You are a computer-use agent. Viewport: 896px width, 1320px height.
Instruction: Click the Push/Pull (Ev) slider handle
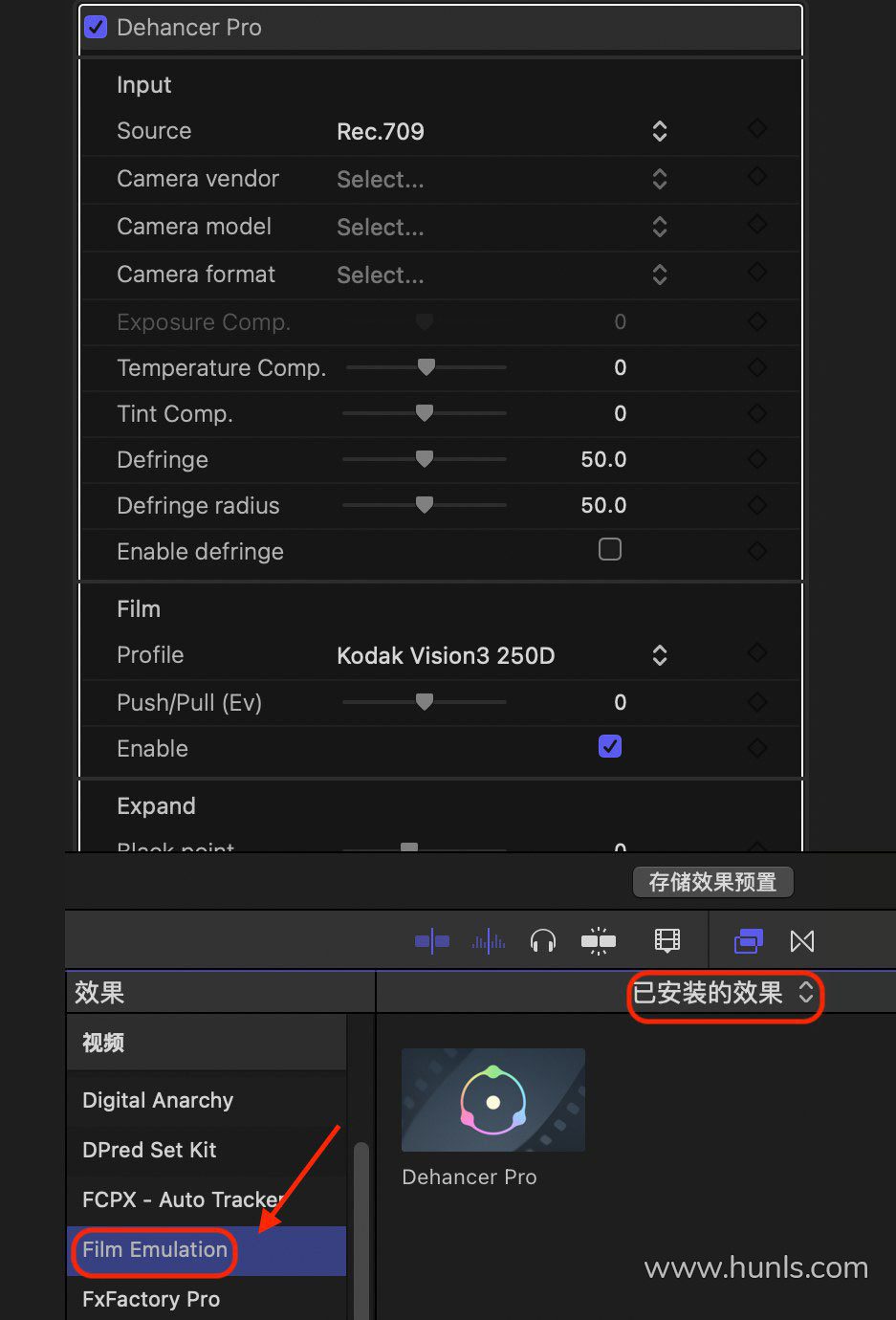click(x=425, y=701)
